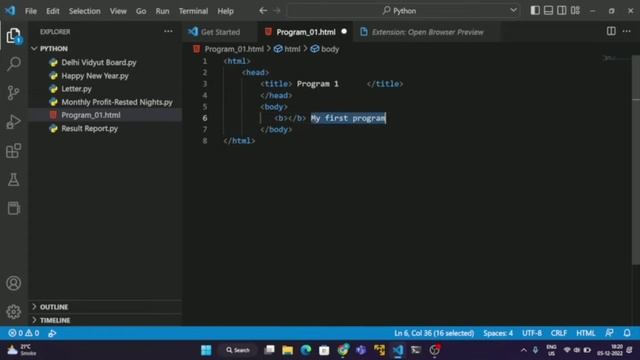Viewport: 640px width, 360px height.
Task: Open the taskbar Search box
Action: click(x=238, y=350)
